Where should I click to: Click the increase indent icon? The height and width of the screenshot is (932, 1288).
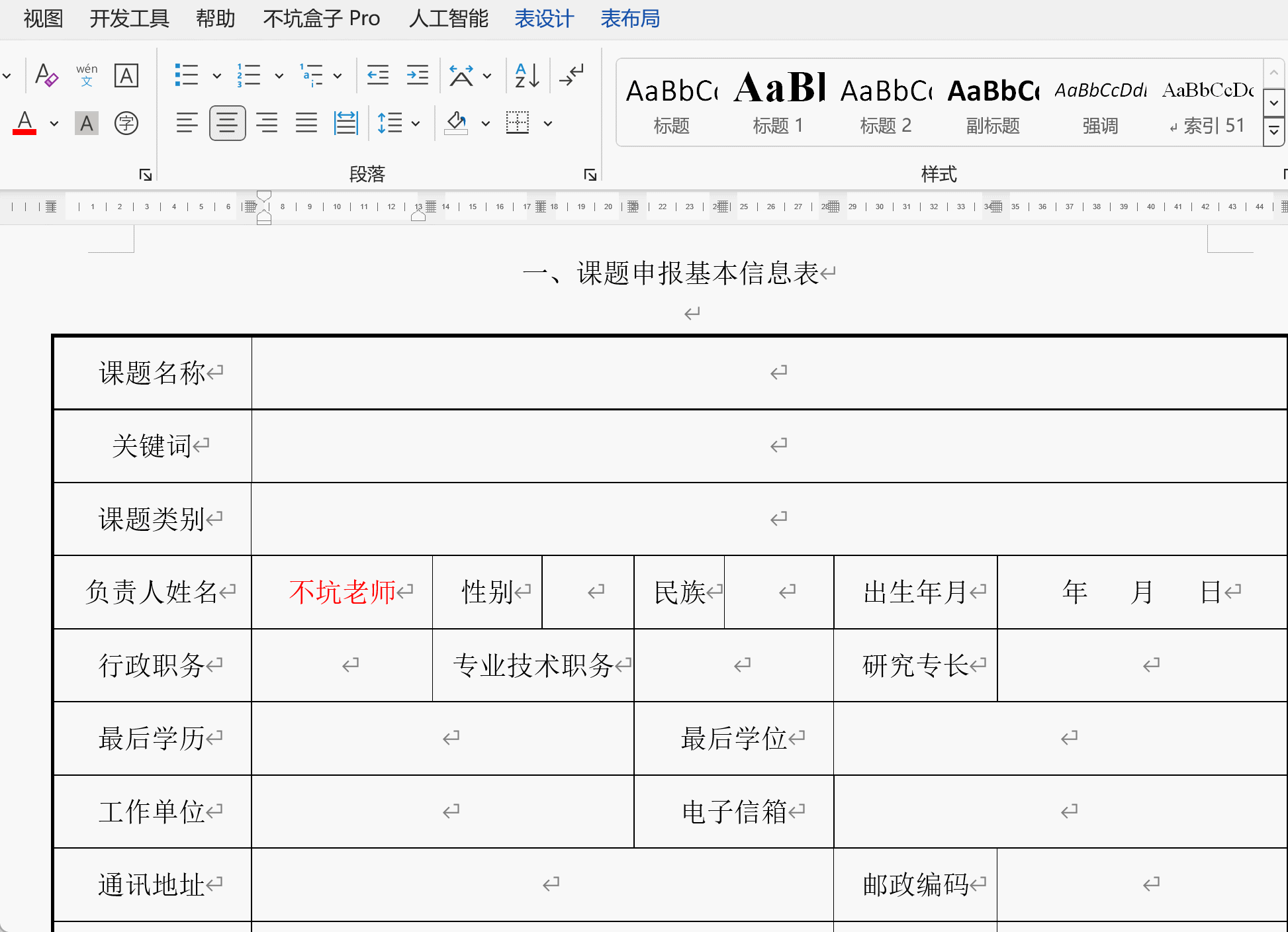(x=418, y=75)
